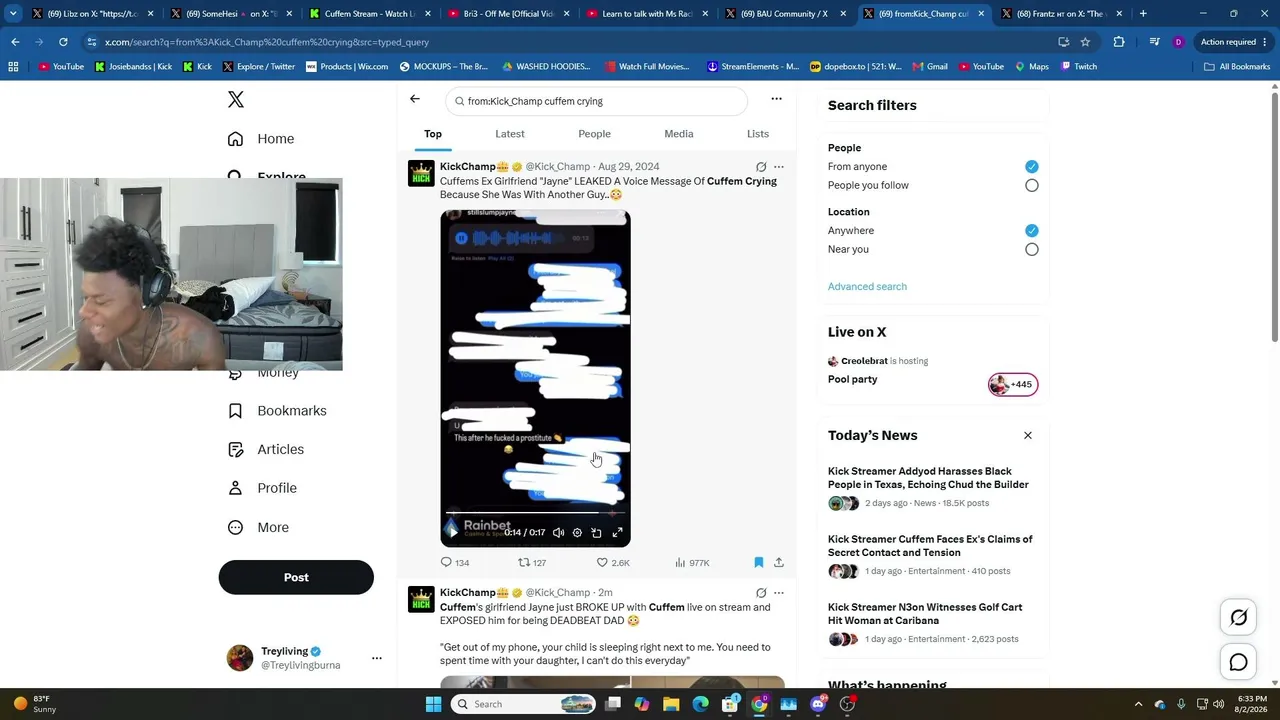The width and height of the screenshot is (1280, 720).
Task: Seek on the video progress bar
Action: pyautogui.click(x=535, y=514)
